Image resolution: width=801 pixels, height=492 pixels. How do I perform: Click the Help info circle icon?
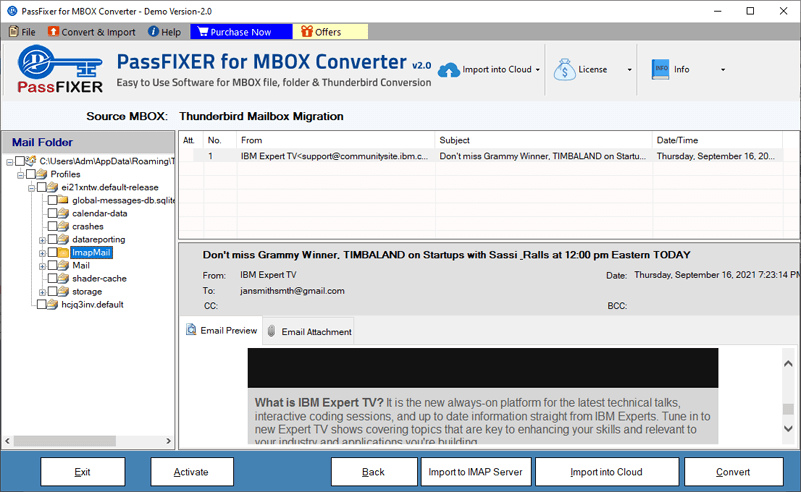[153, 32]
